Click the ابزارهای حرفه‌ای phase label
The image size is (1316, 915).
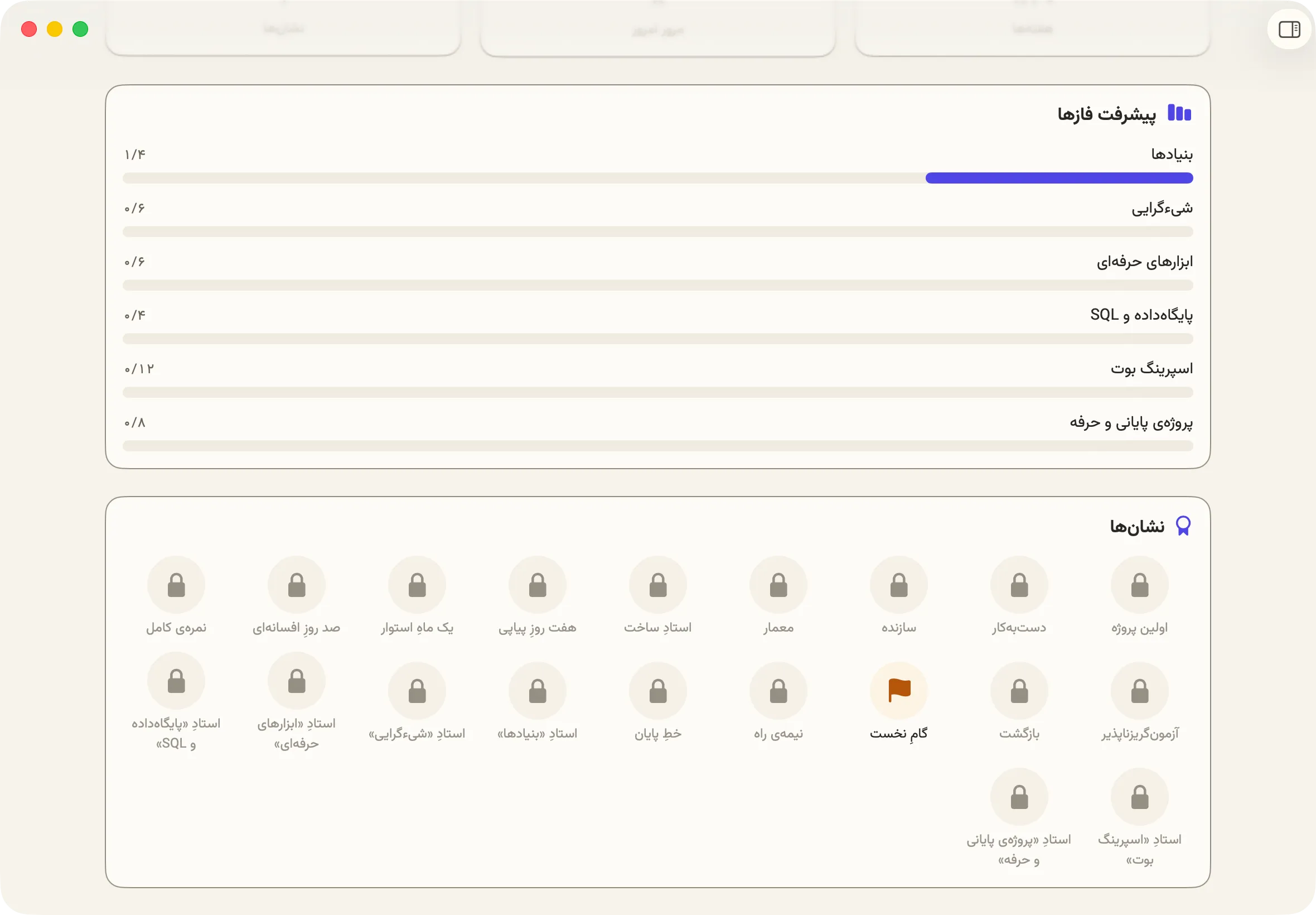(1145, 262)
